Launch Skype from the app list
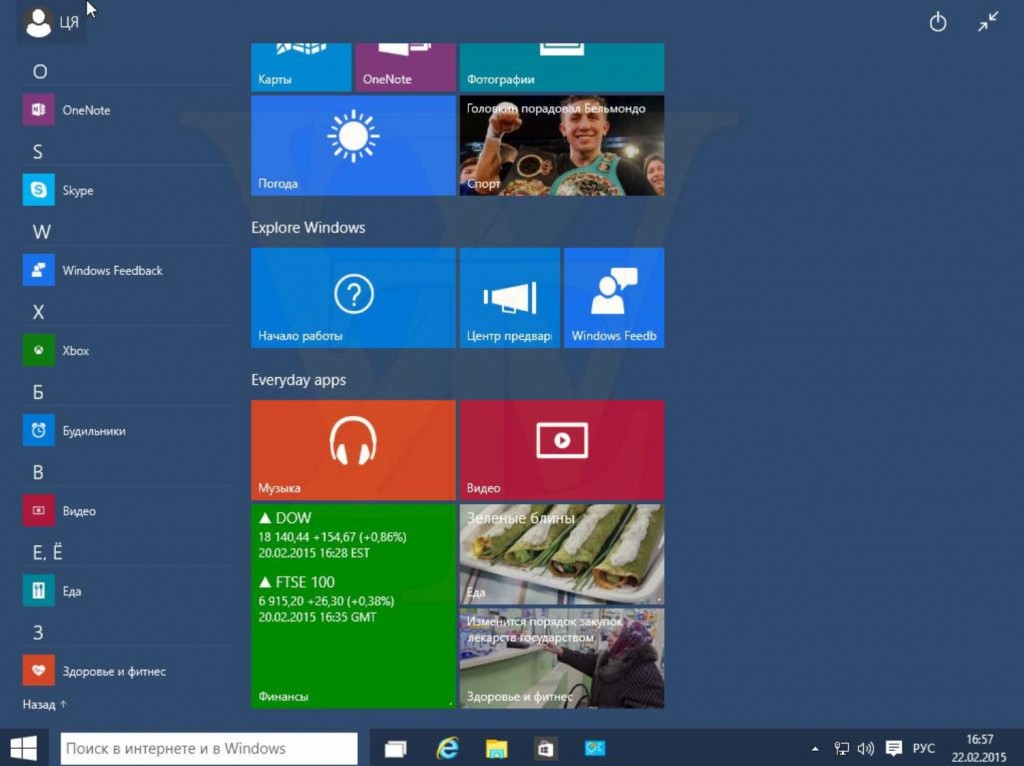 [127, 190]
